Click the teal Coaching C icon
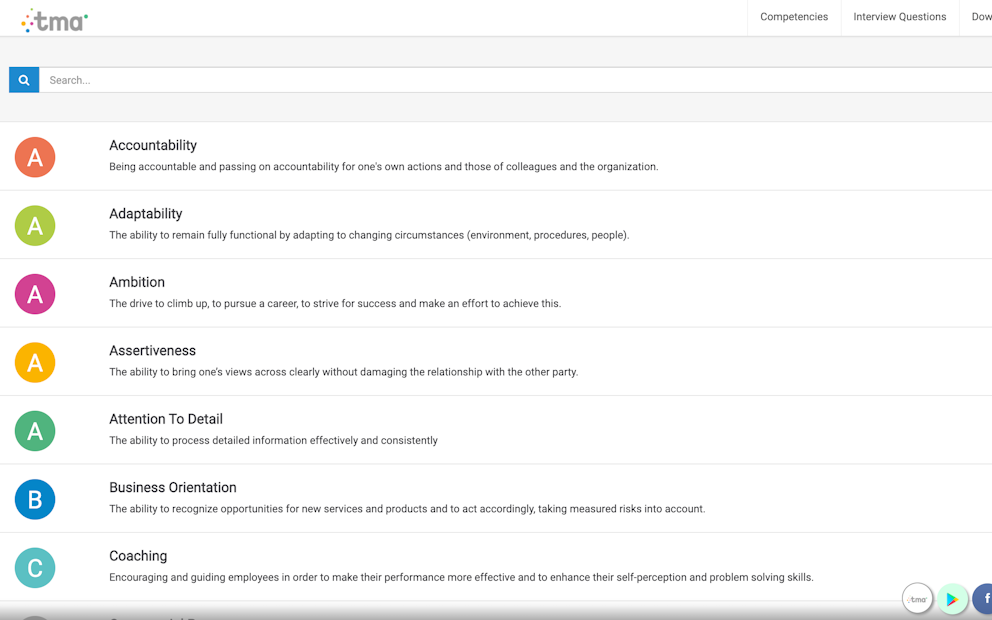Image resolution: width=992 pixels, height=620 pixels. tap(35, 568)
